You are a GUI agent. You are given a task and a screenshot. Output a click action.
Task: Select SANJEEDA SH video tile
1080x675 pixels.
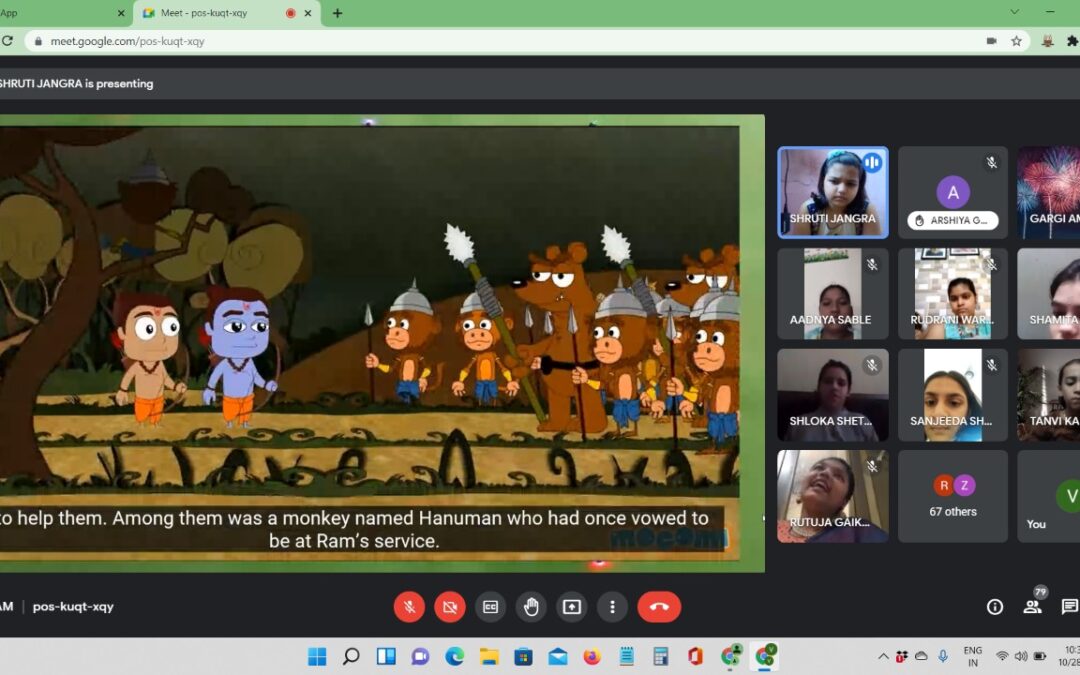pyautogui.click(x=953, y=395)
